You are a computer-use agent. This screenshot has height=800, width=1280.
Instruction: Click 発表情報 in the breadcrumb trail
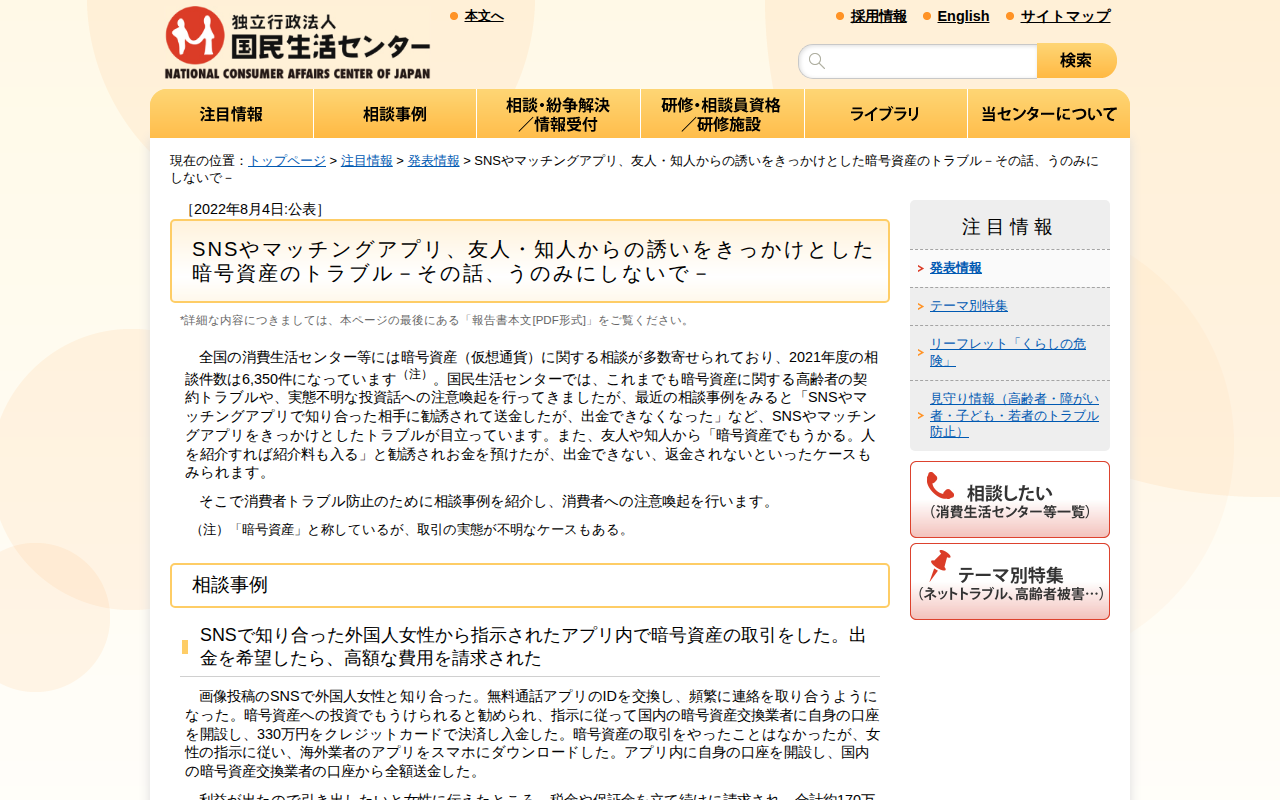click(x=434, y=161)
